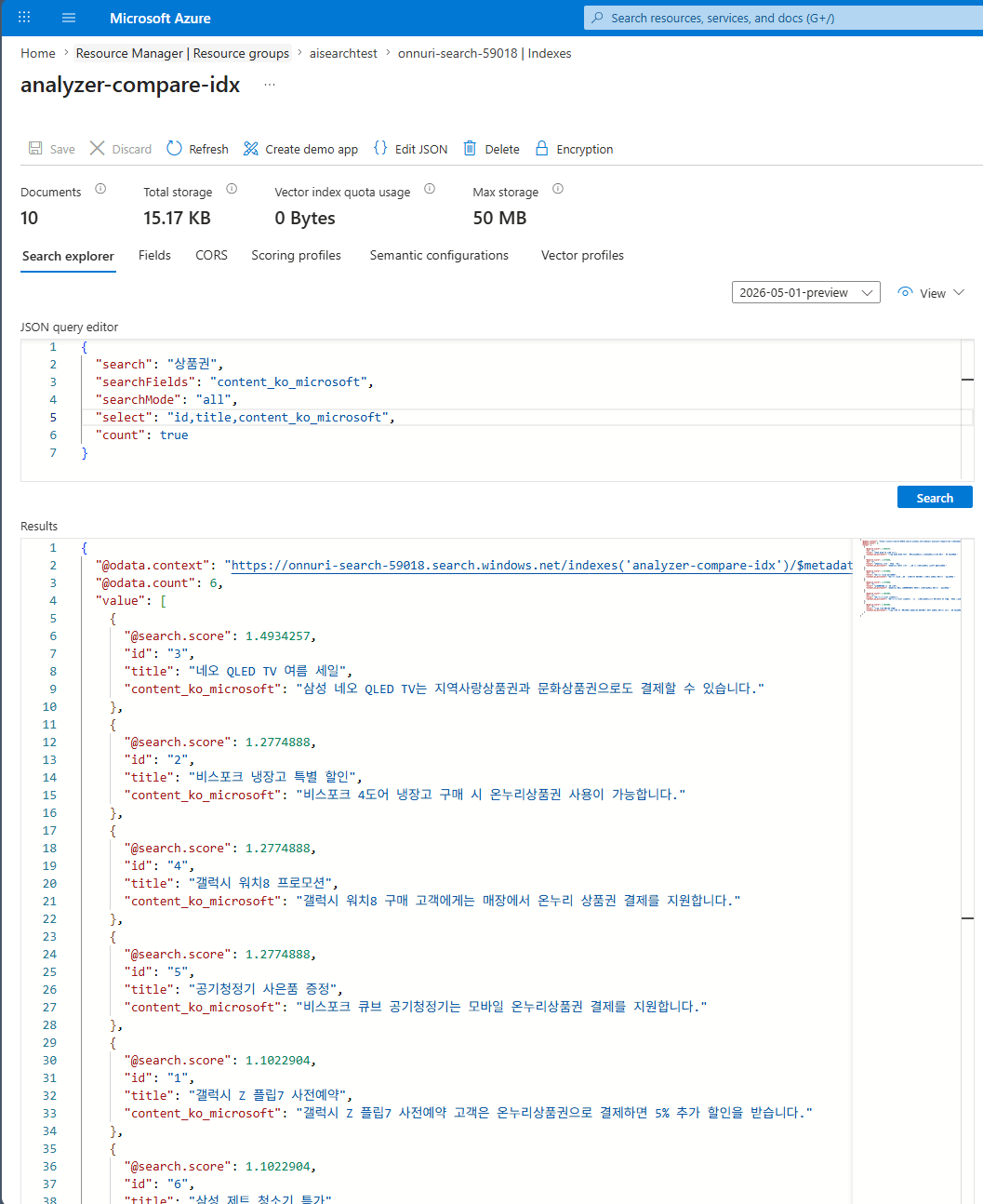Click the Refresh label in the toolbar
The image size is (983, 1204).
tap(208, 149)
